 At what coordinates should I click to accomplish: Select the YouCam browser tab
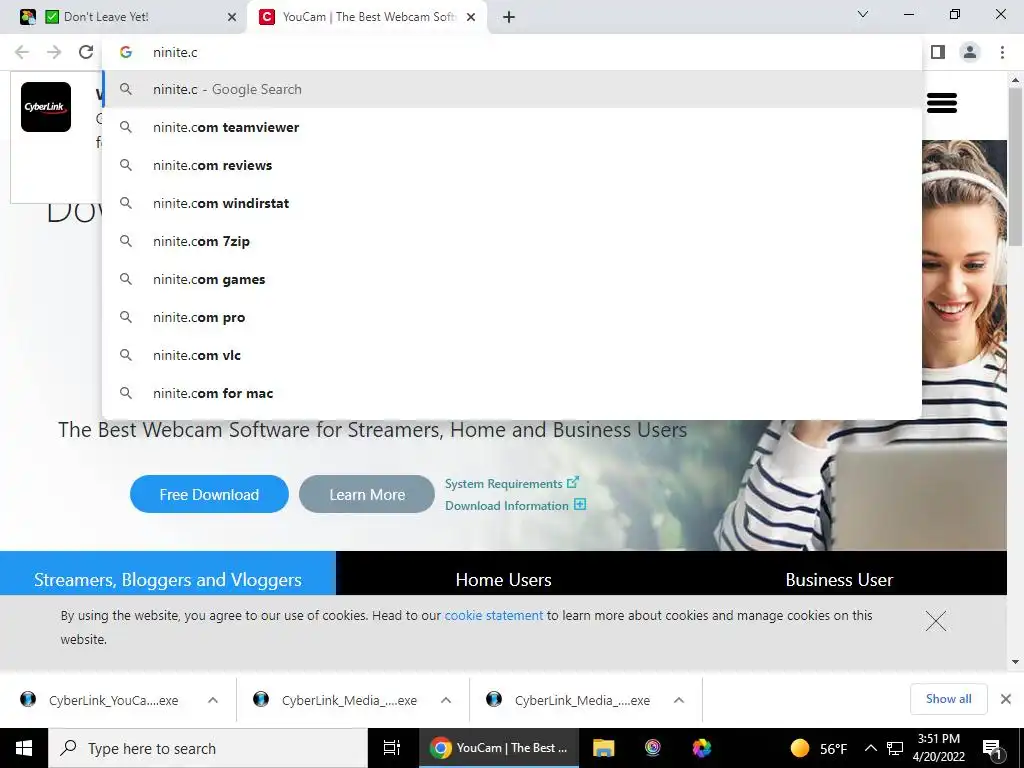tap(368, 17)
